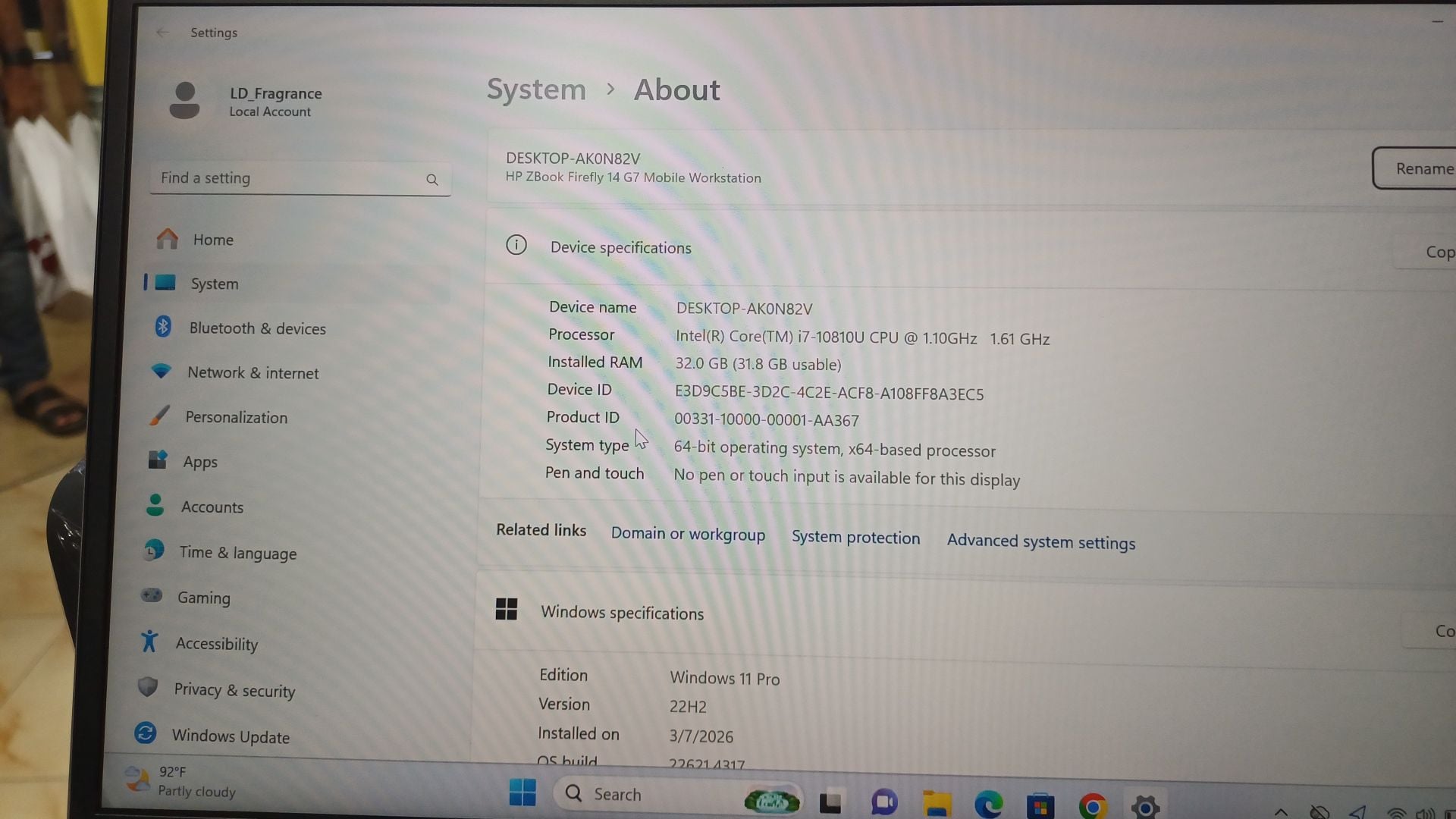Viewport: 1456px width, 819px height.
Task: Click the magnifier icon in Find a setting
Action: pyautogui.click(x=432, y=180)
